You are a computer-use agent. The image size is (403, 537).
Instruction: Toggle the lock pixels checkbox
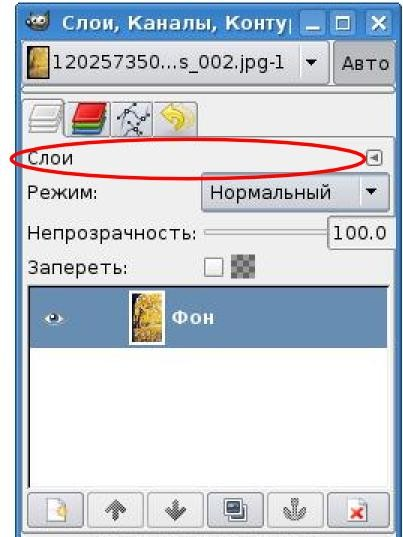coord(214,267)
